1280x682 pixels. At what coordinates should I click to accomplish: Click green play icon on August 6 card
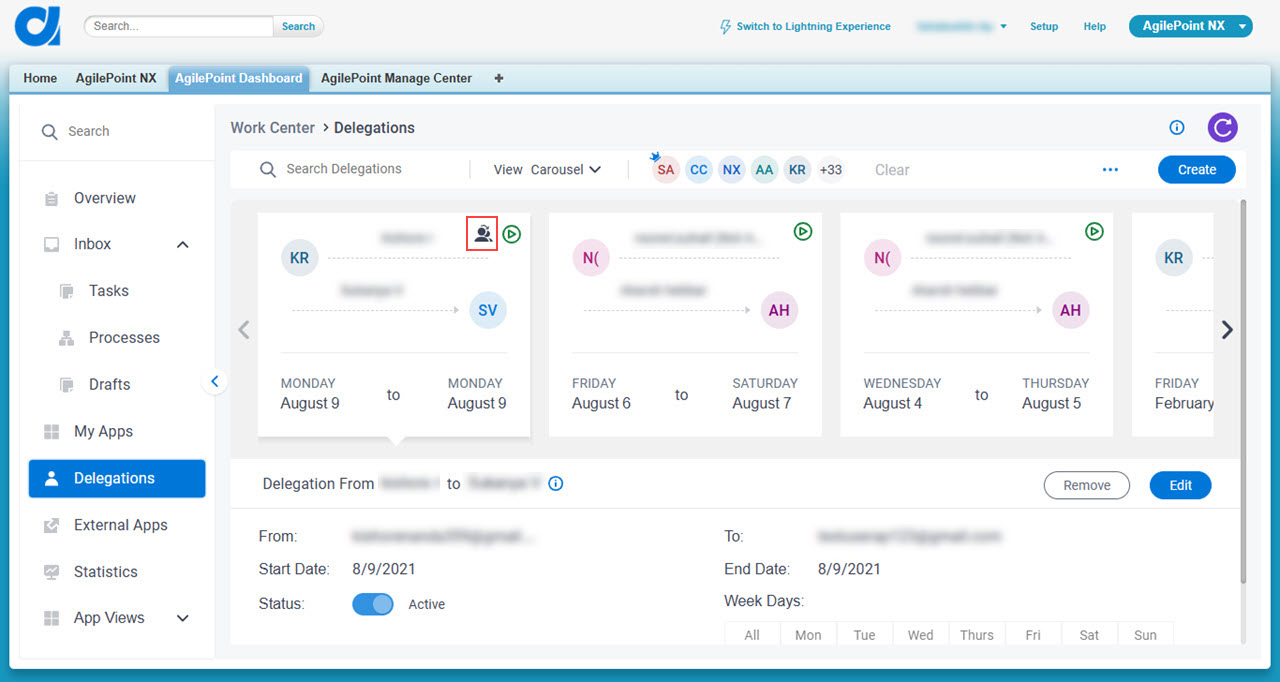[803, 232]
